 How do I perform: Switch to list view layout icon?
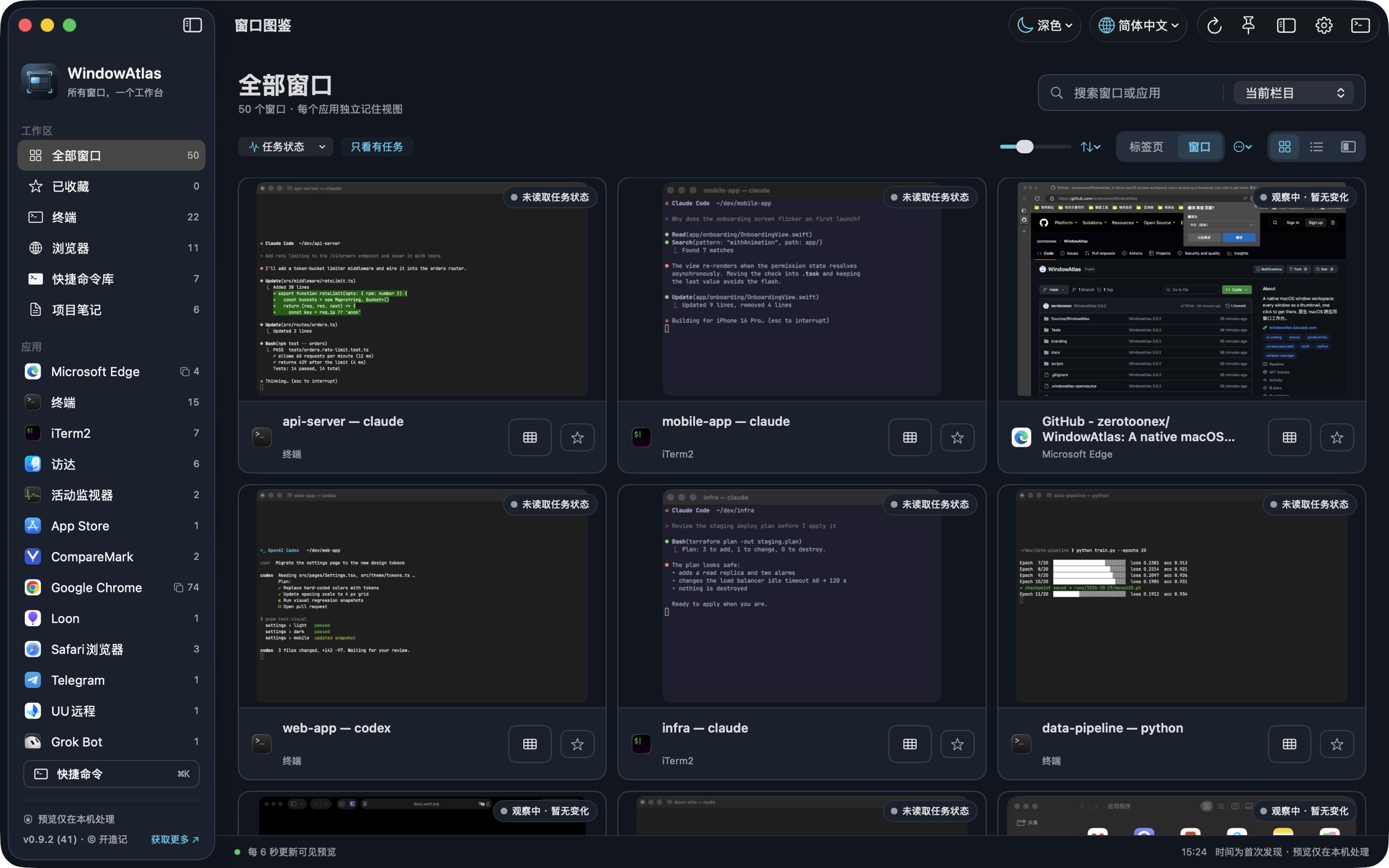point(1317,147)
